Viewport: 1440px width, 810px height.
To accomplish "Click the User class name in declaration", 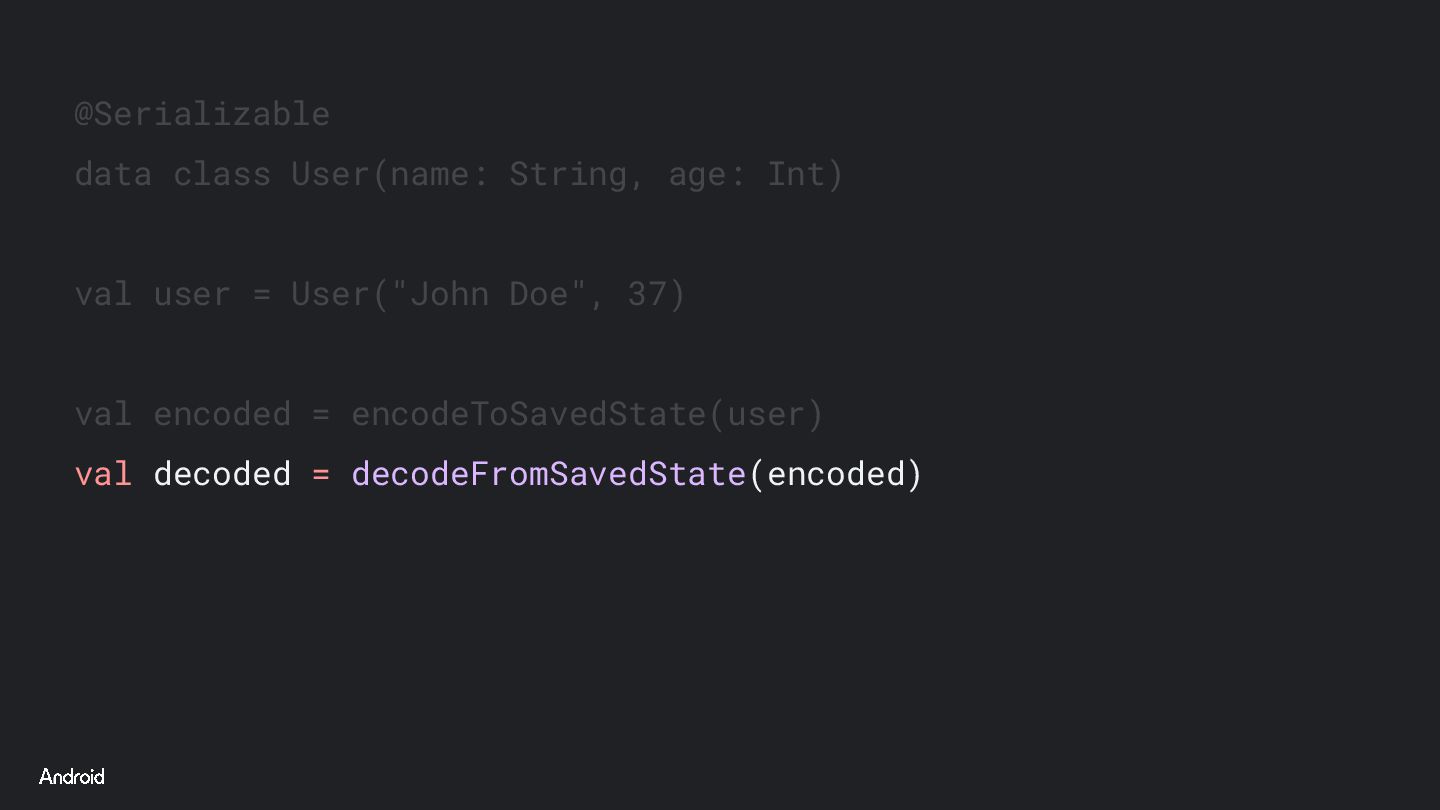I will coord(331,174).
